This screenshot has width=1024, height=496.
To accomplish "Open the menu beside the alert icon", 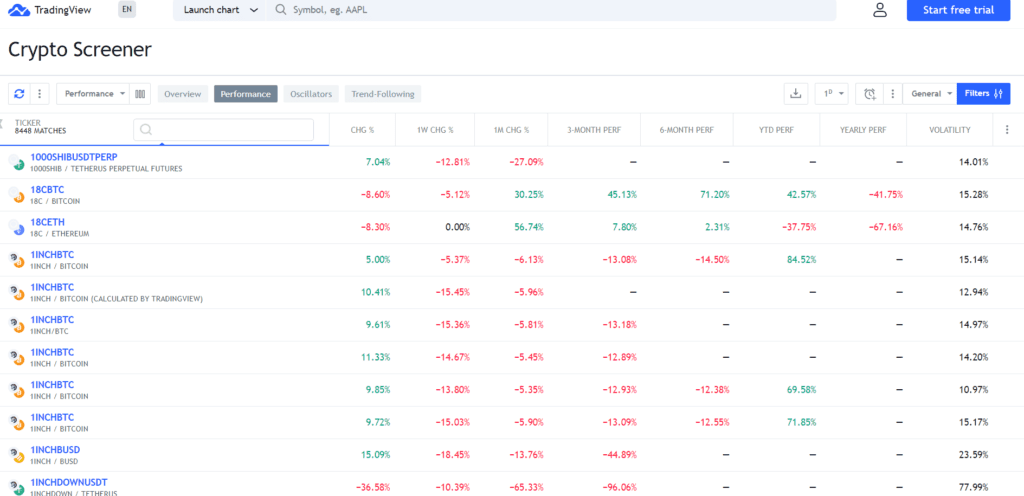I will pos(893,94).
